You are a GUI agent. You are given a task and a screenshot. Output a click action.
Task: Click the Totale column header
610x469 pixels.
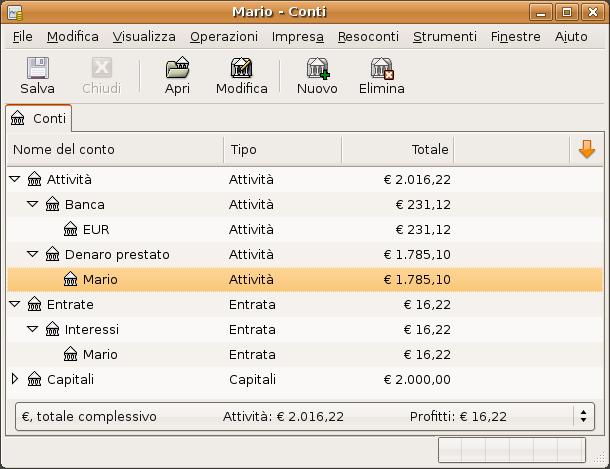tap(398, 149)
